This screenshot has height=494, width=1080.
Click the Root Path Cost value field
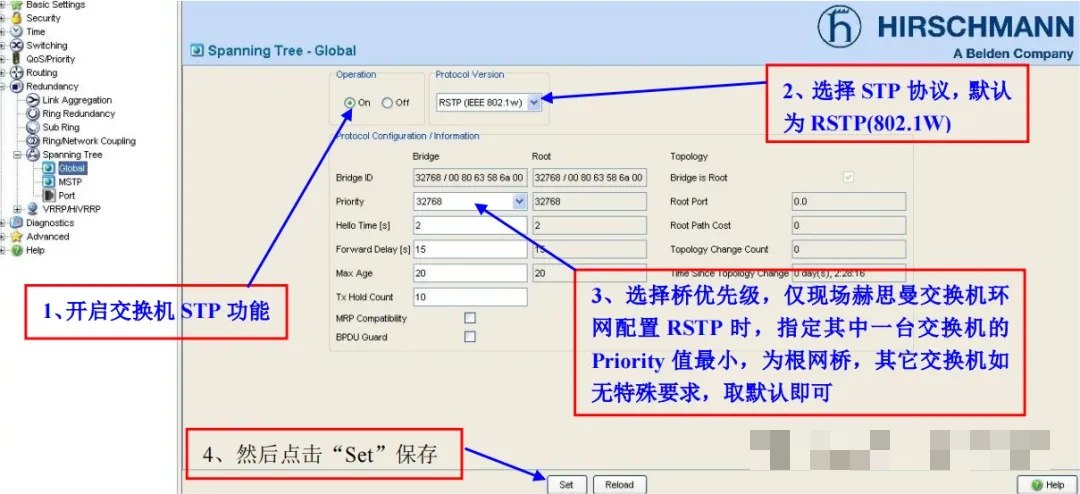coord(849,225)
